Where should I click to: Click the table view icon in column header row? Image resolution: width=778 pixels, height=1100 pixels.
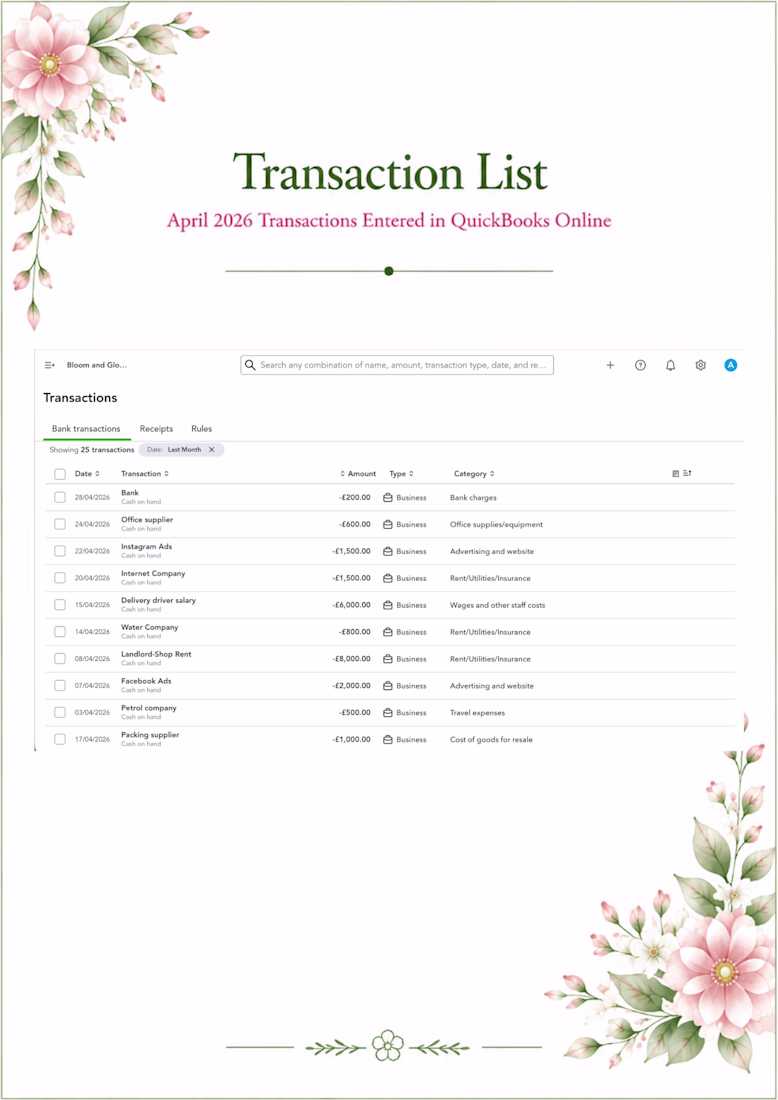676,474
